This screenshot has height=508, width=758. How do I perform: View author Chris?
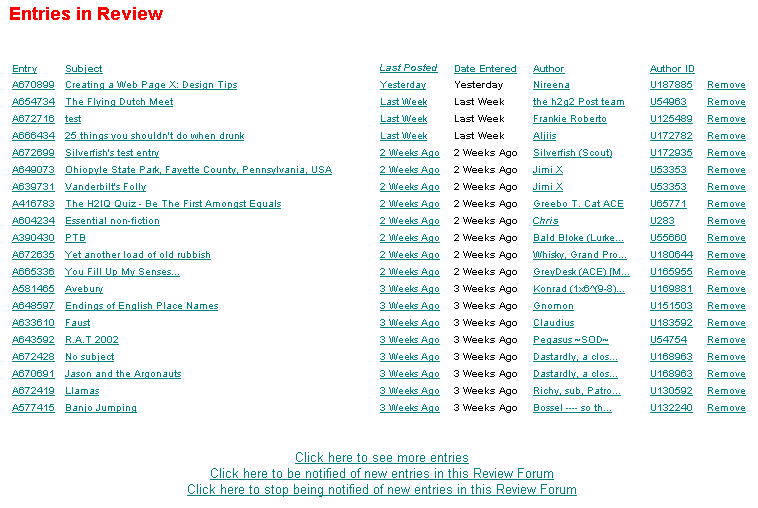tap(545, 220)
